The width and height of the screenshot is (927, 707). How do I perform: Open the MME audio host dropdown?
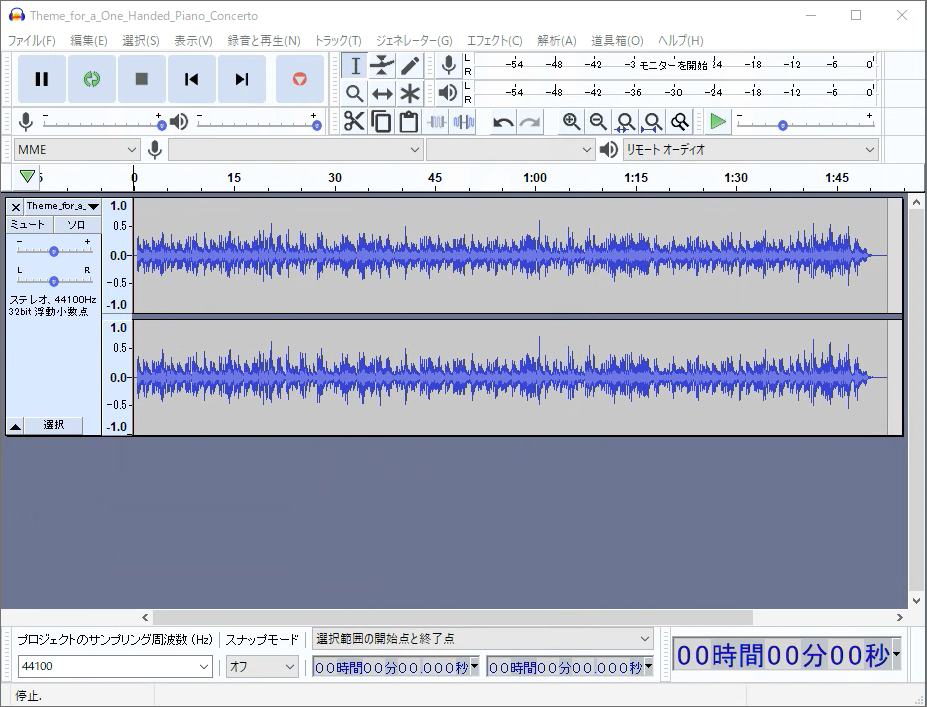[x=77, y=150]
